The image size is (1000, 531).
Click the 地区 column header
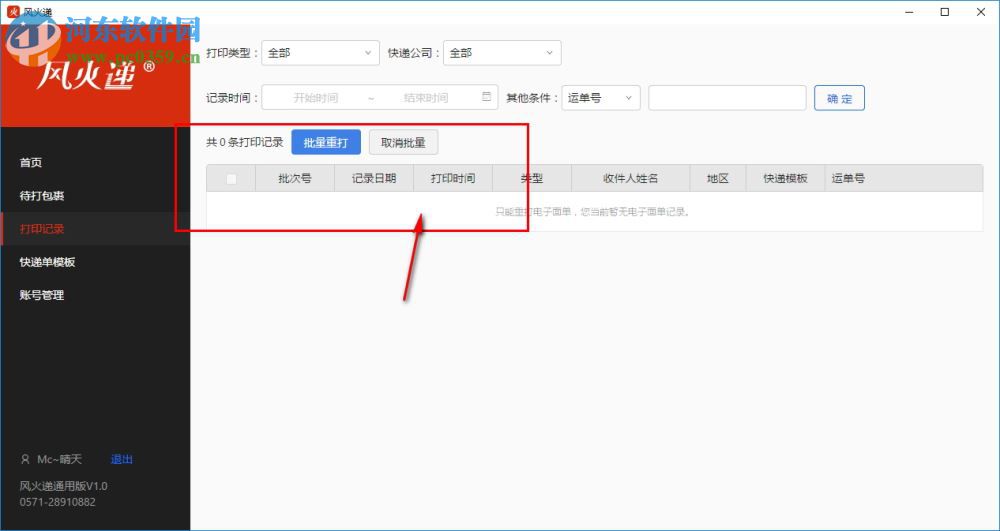pyautogui.click(x=717, y=178)
